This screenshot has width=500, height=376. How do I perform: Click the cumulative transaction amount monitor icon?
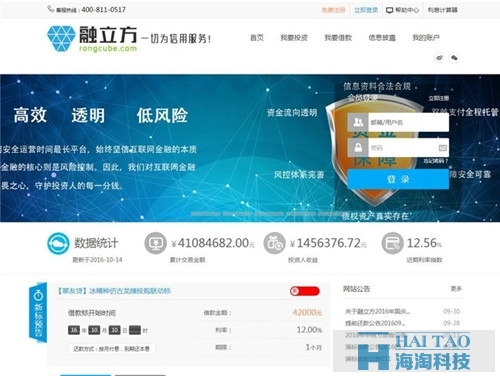tap(155, 243)
